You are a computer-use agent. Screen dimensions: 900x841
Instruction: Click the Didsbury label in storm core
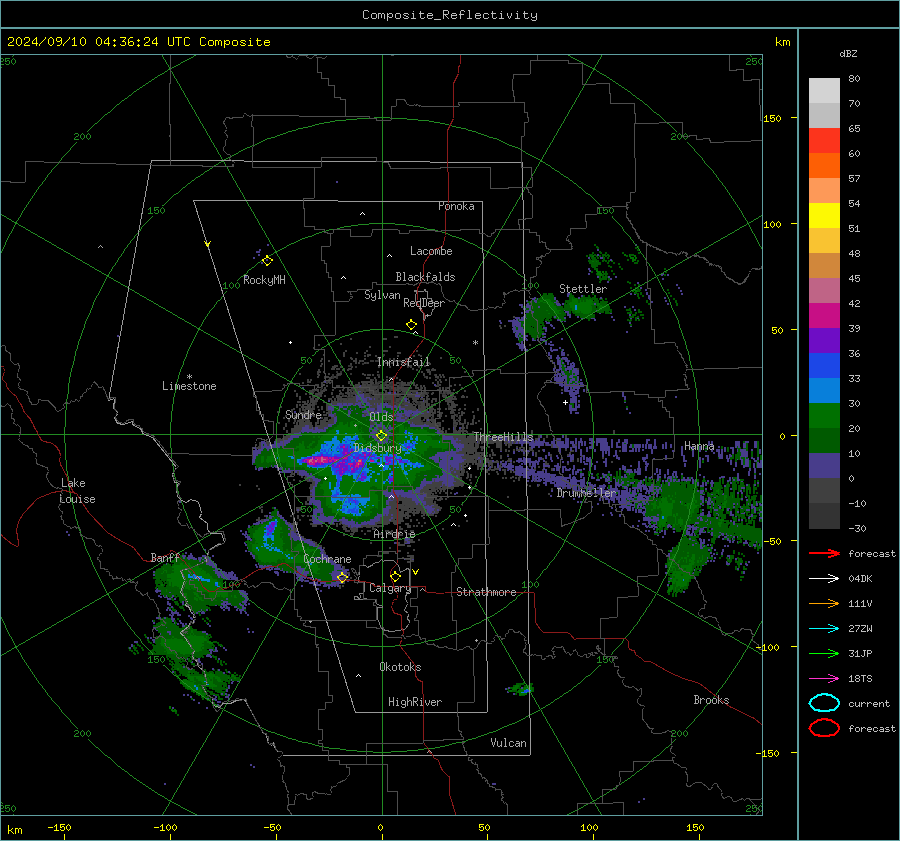pos(378,448)
